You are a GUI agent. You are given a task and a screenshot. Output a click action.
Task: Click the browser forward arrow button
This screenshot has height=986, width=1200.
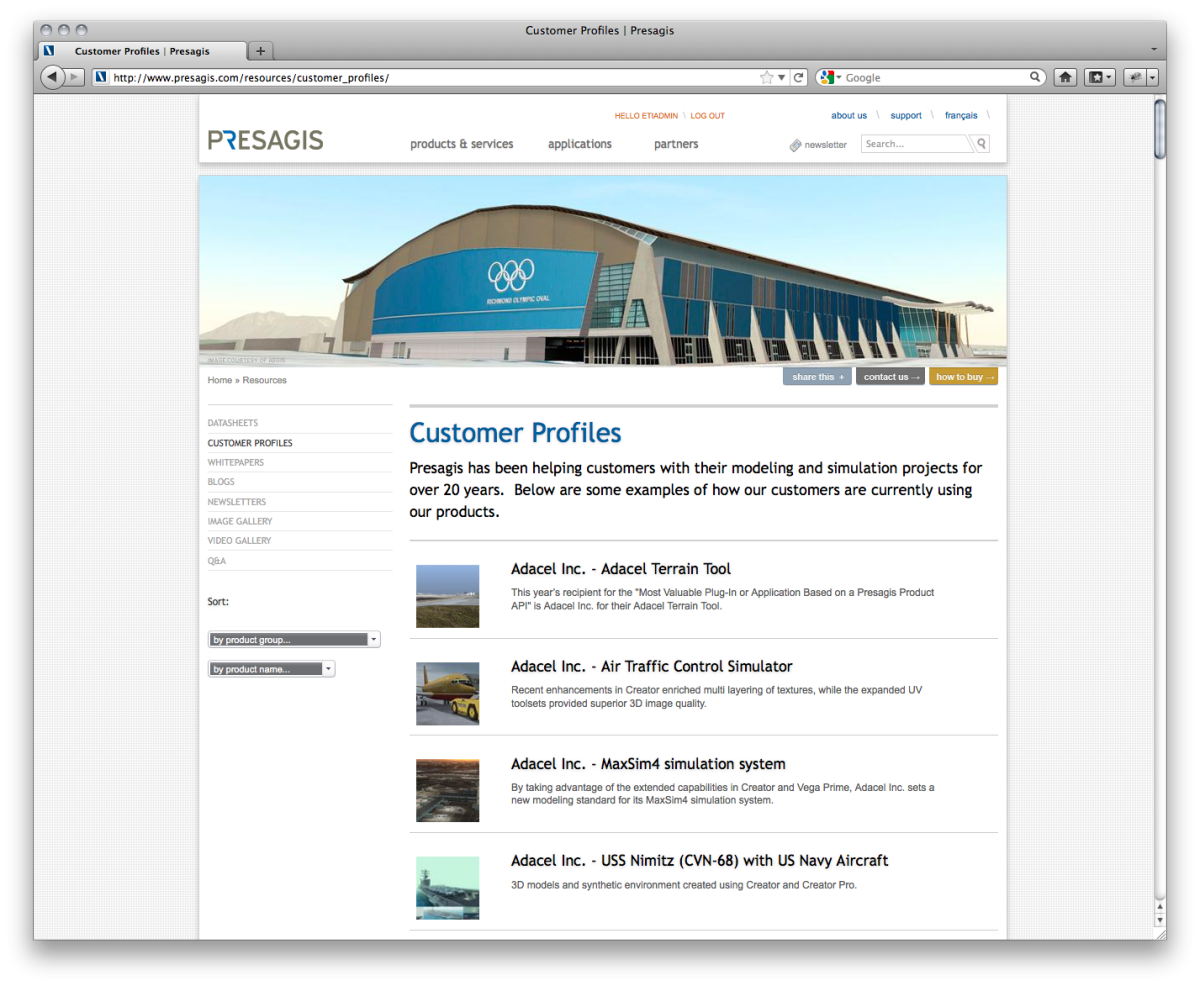click(74, 77)
